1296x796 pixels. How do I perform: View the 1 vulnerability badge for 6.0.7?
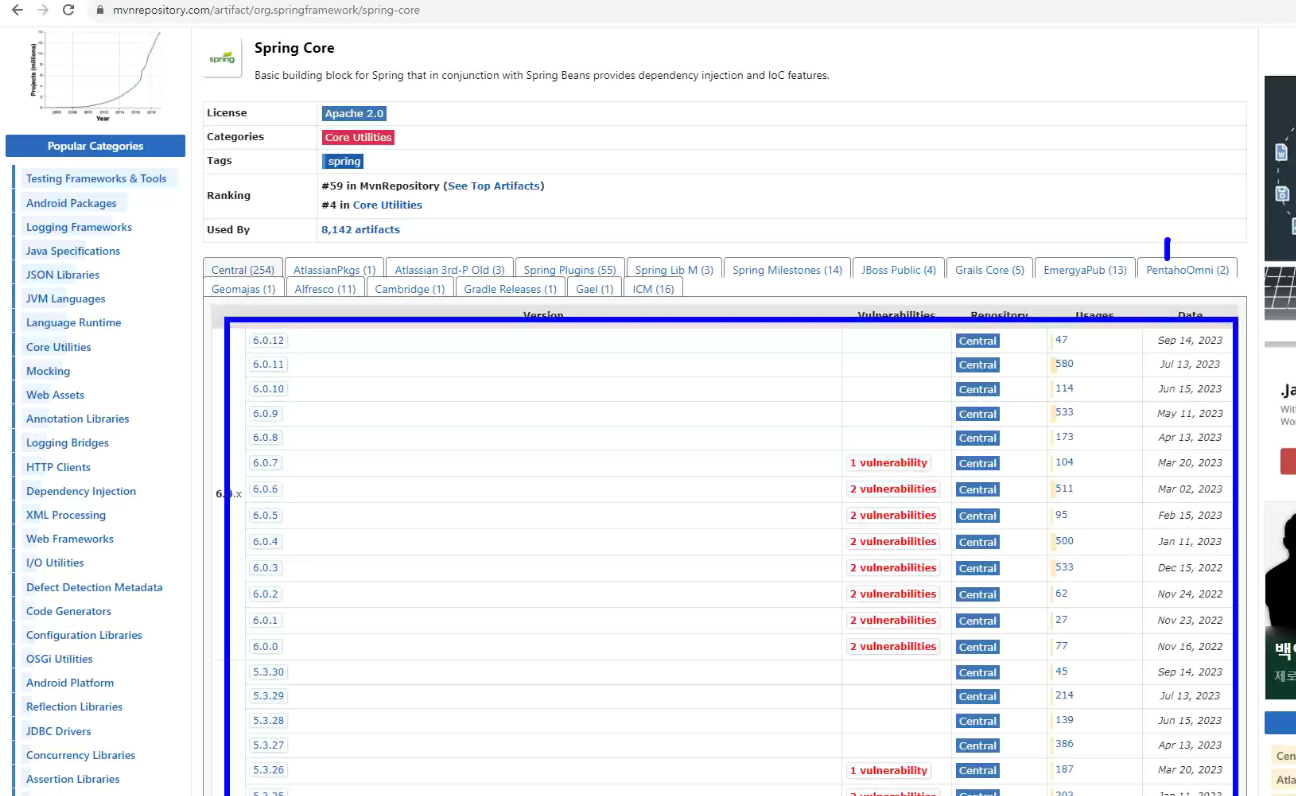(889, 463)
